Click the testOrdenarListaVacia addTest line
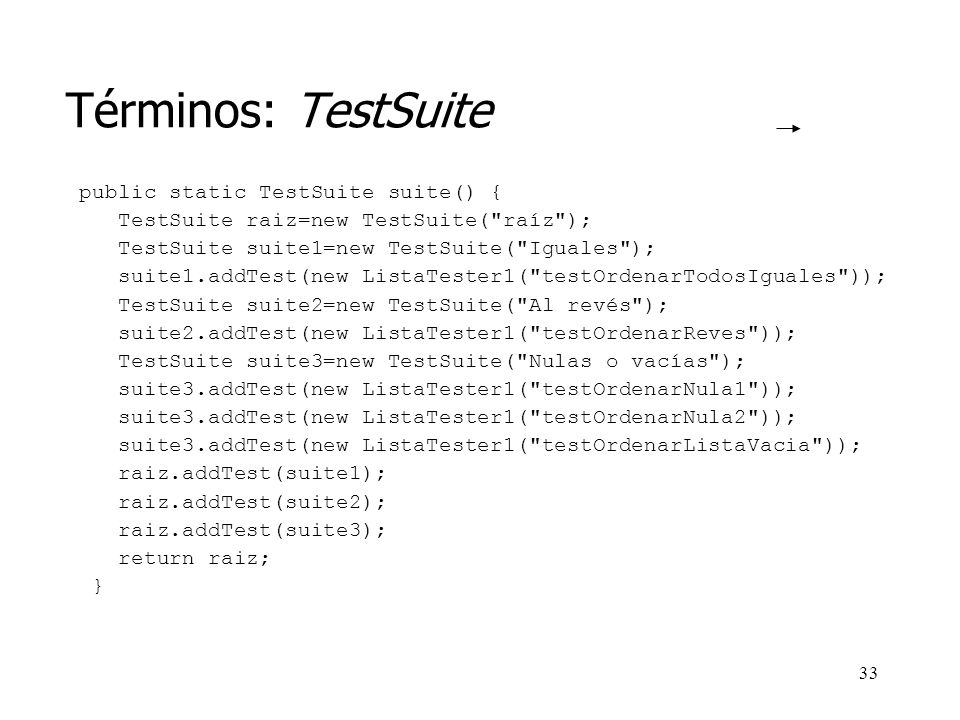 (489, 446)
